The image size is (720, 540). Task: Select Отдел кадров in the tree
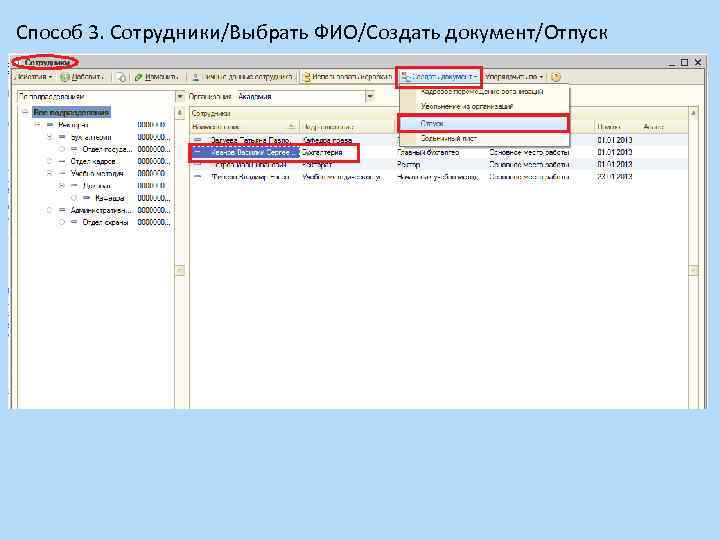[93, 161]
